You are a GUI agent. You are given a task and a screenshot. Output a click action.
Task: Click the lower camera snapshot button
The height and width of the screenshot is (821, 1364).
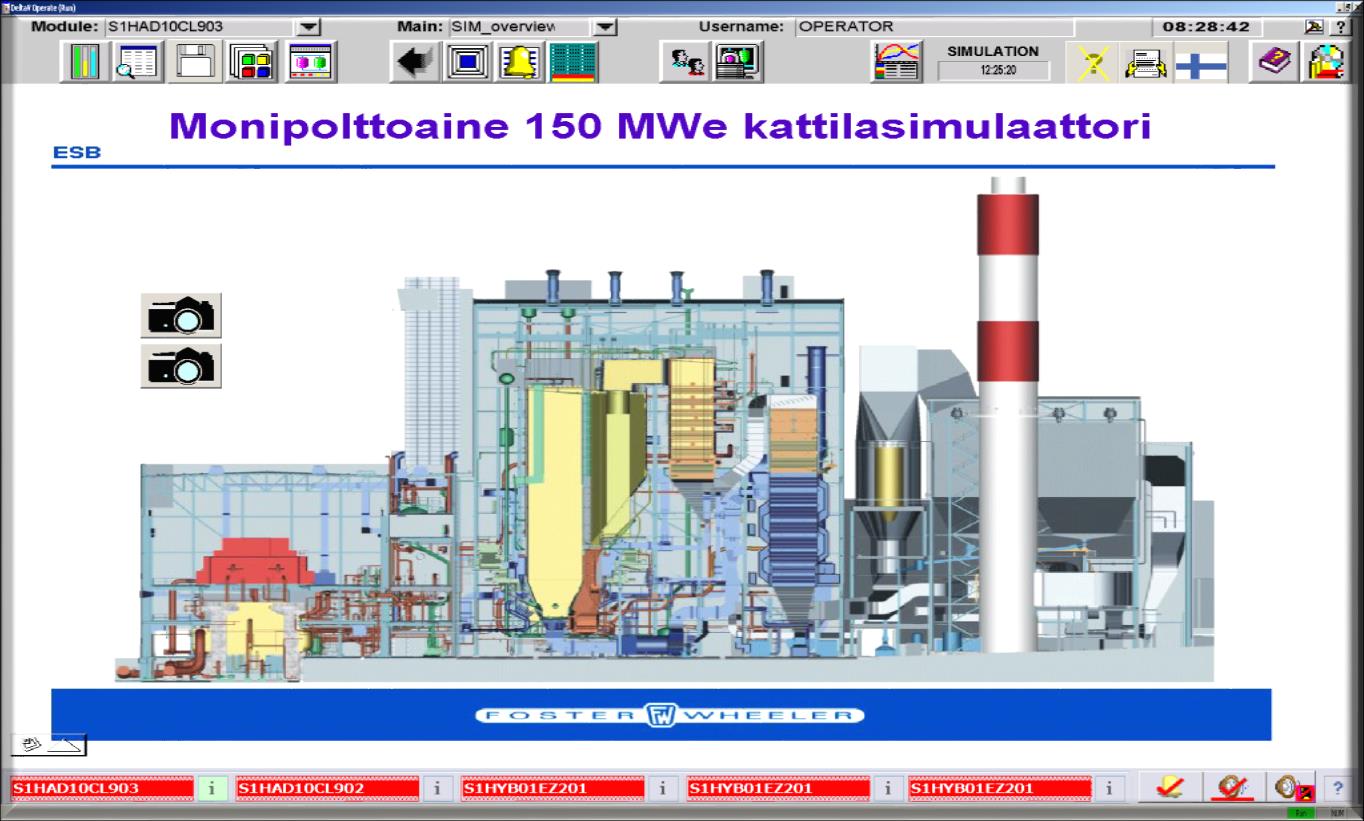[181, 366]
